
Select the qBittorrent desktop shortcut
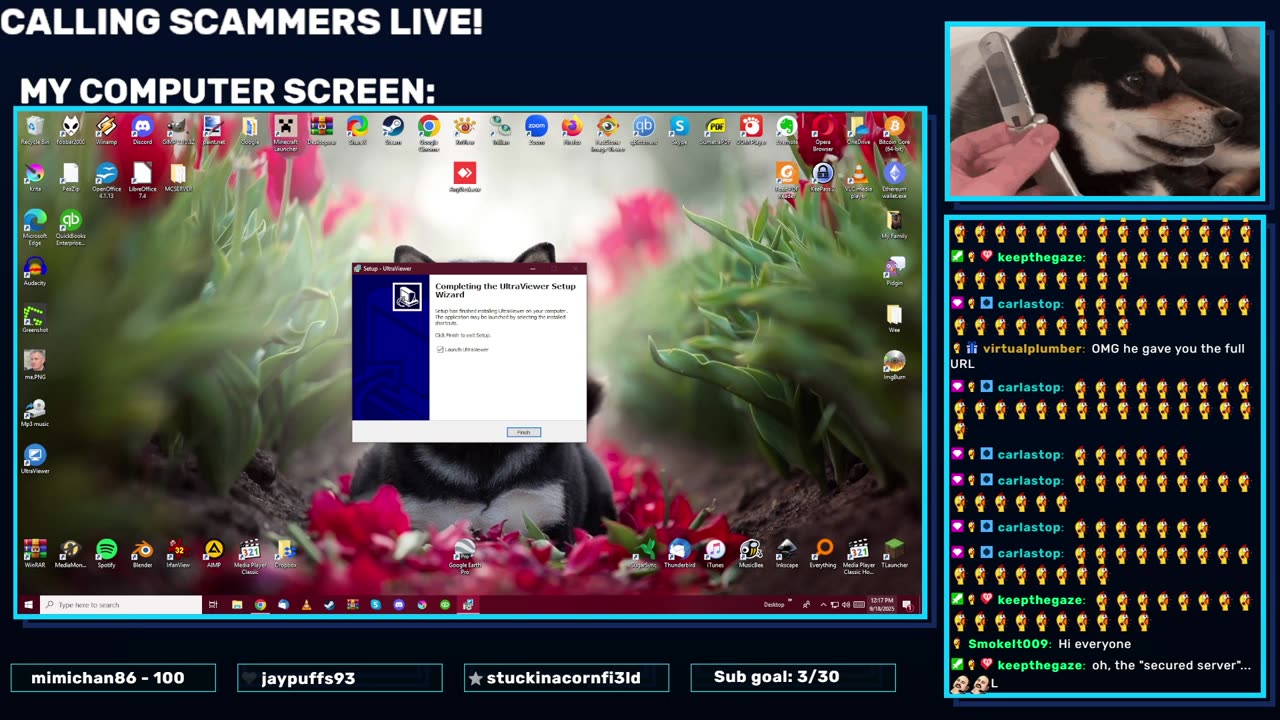[x=644, y=131]
